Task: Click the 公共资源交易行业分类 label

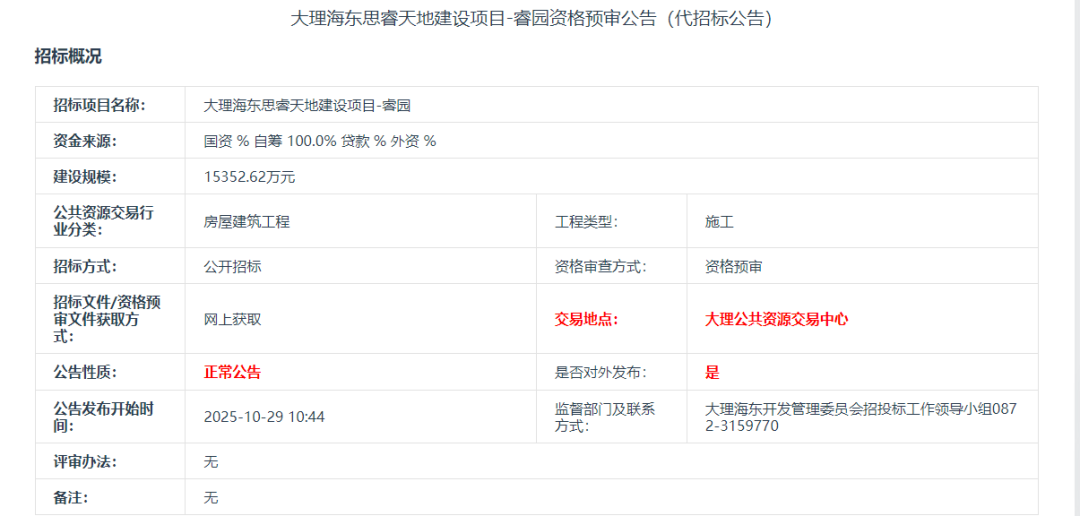Action: [103, 221]
